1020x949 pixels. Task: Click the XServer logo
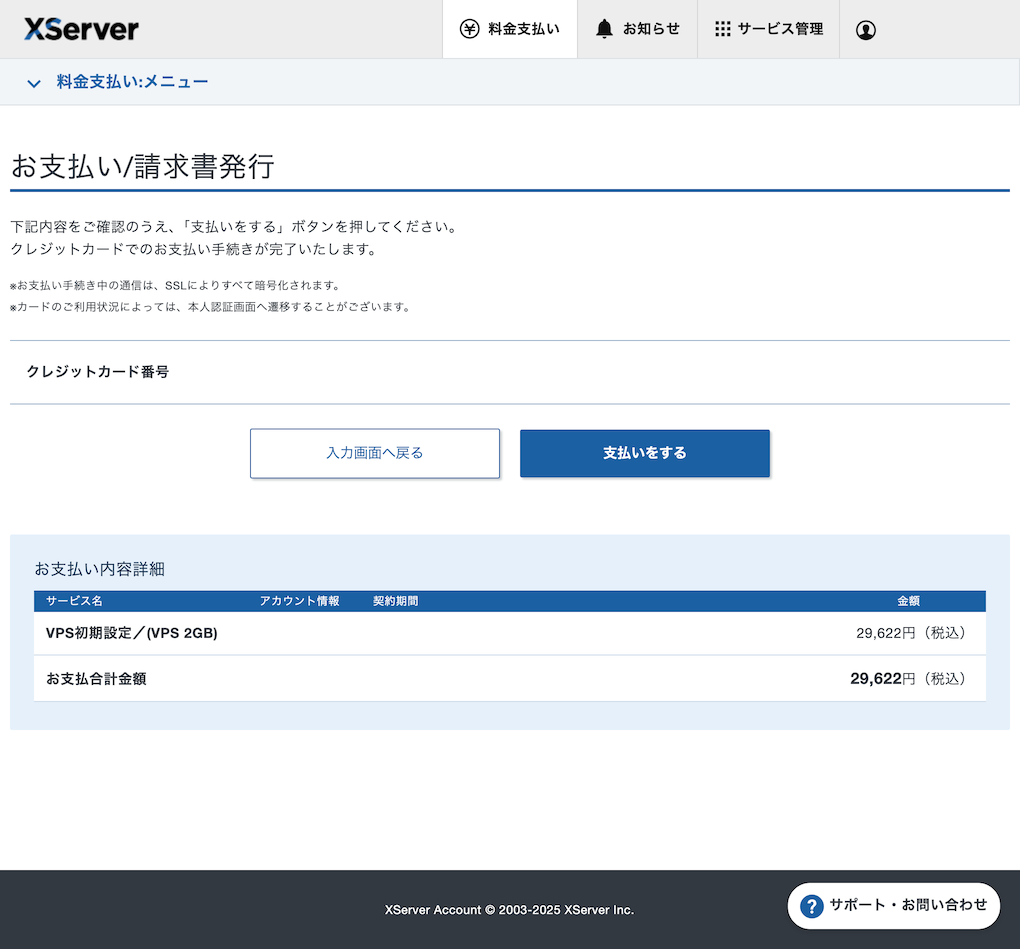tap(81, 29)
